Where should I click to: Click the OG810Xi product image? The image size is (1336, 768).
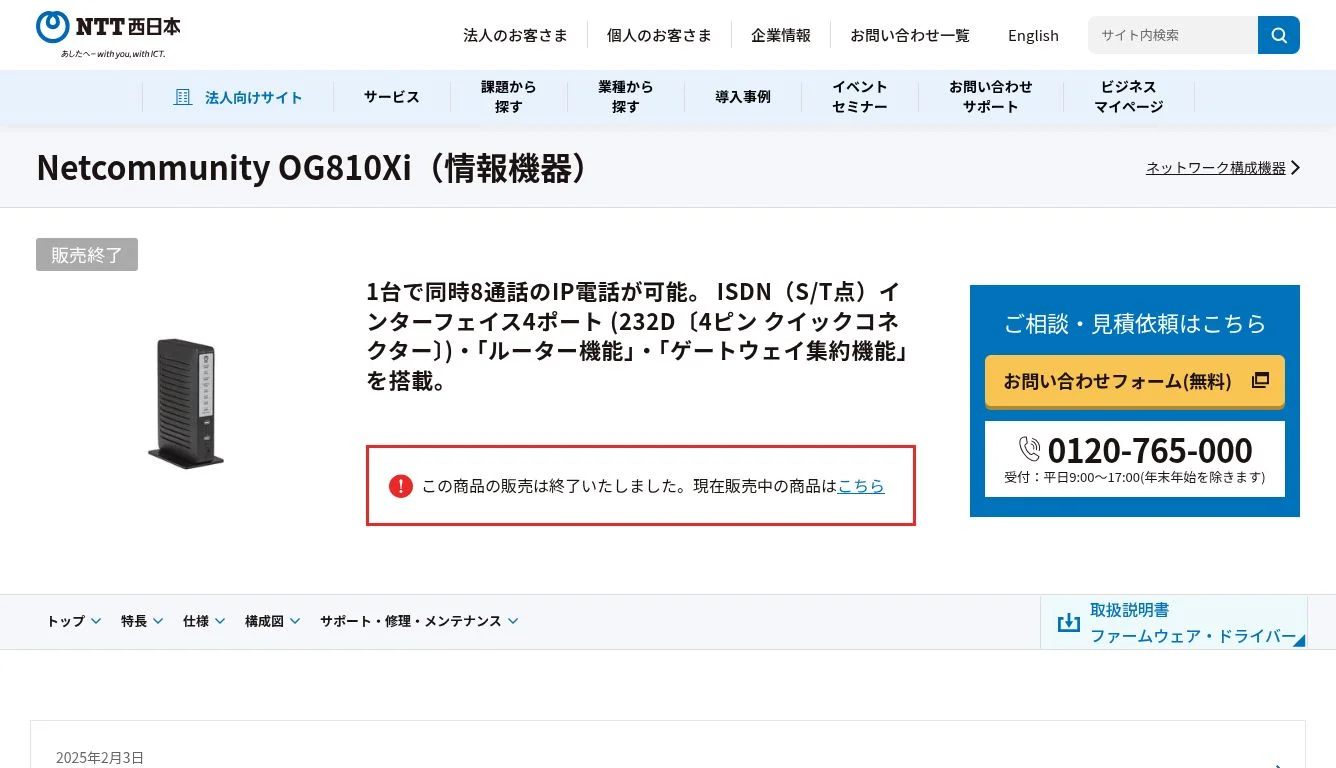[x=185, y=402]
